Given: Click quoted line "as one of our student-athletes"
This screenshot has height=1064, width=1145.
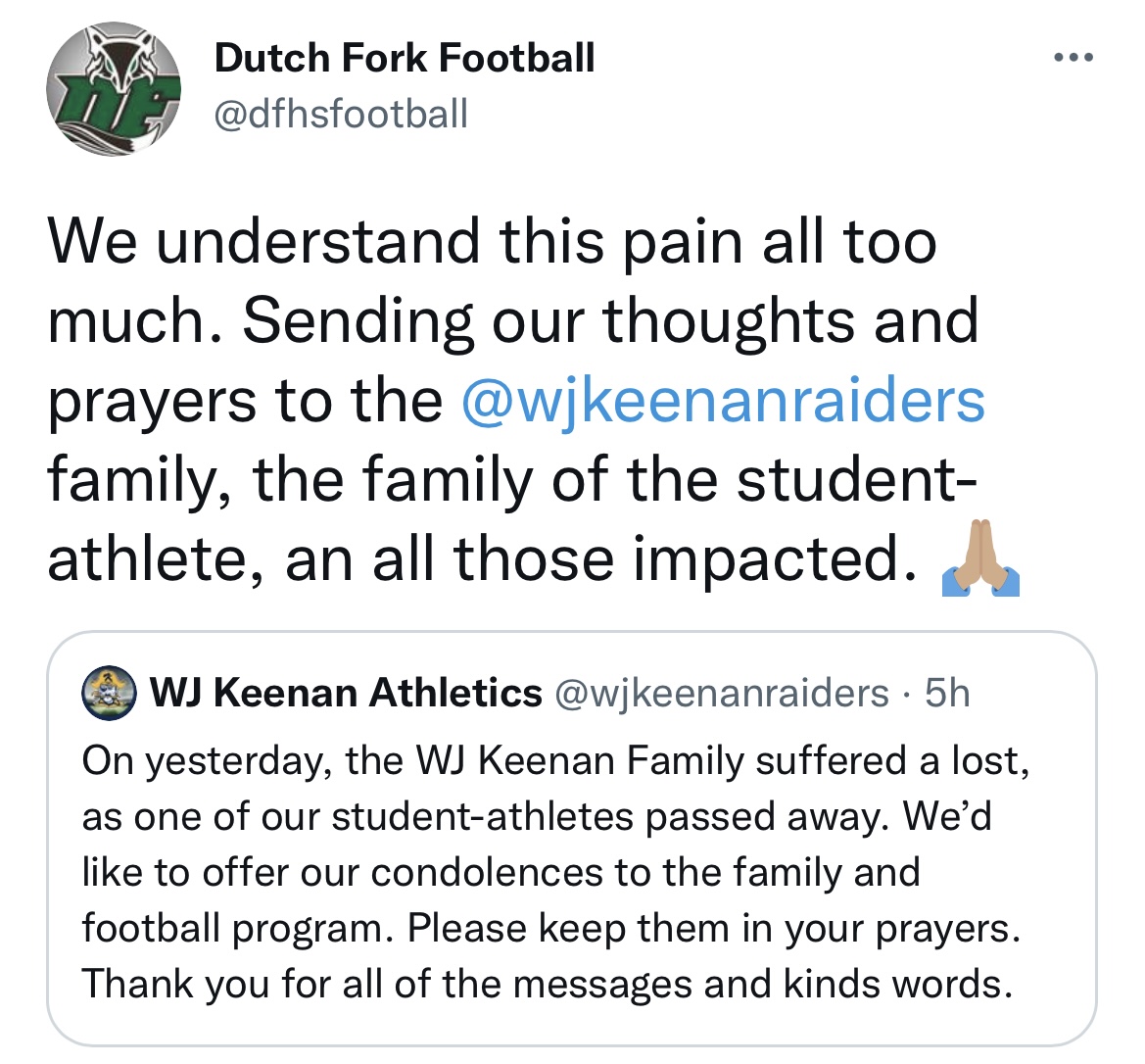Looking at the screenshot, I should pos(536,816).
